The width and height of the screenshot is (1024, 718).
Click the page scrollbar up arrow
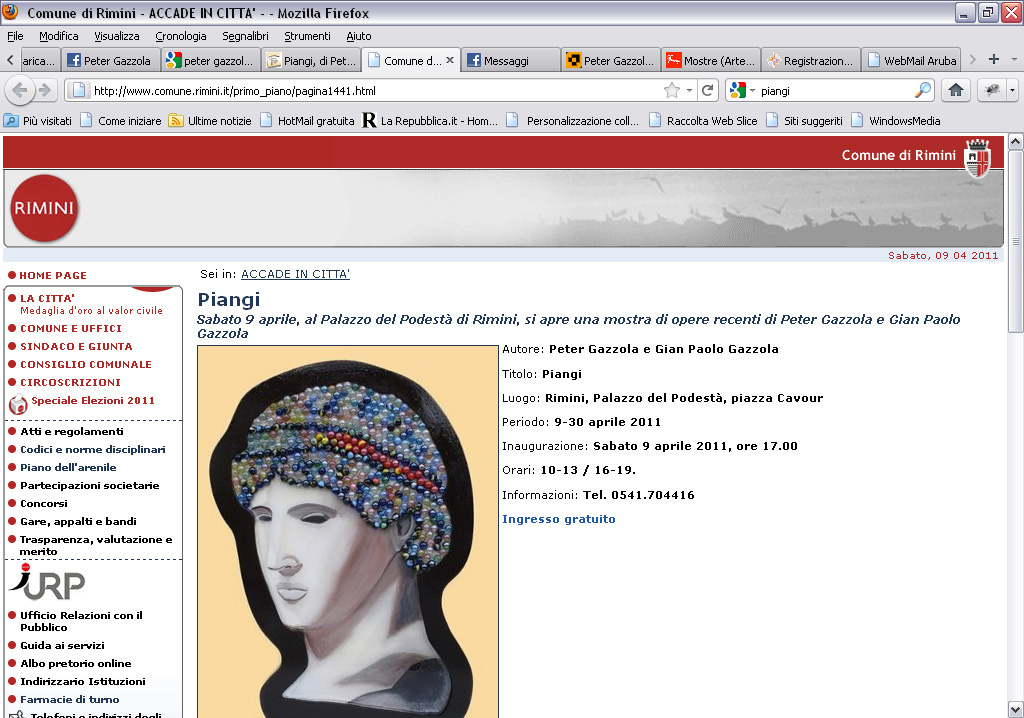(1015, 142)
